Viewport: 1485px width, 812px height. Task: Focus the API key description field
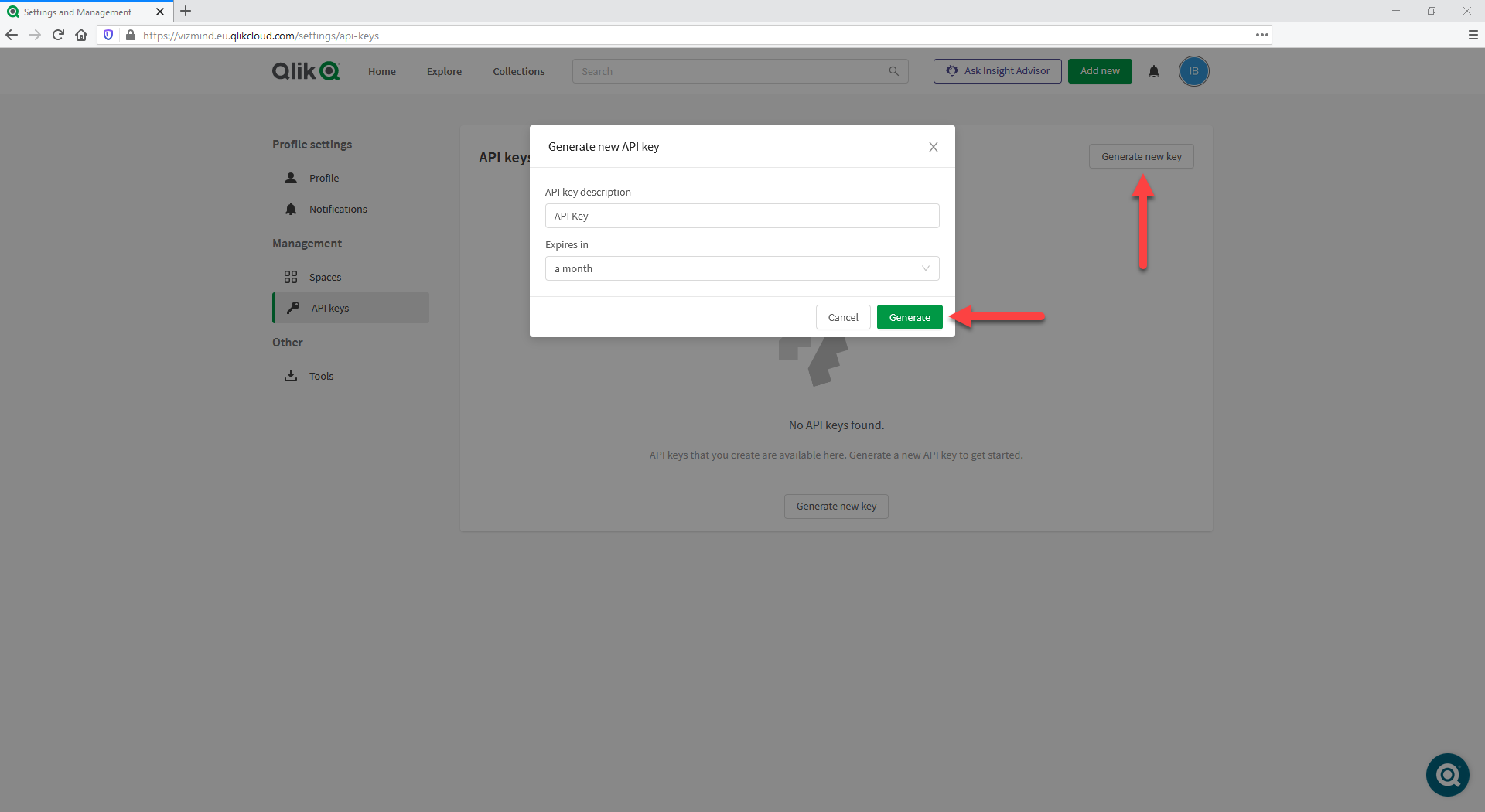click(742, 216)
